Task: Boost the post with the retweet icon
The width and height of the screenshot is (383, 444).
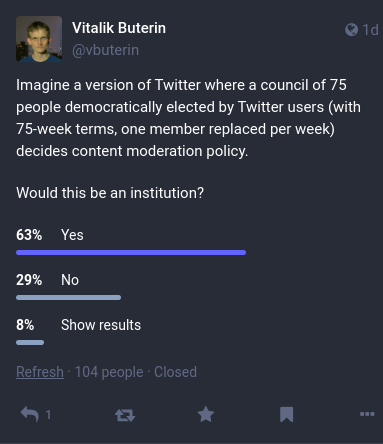Action: [125, 415]
